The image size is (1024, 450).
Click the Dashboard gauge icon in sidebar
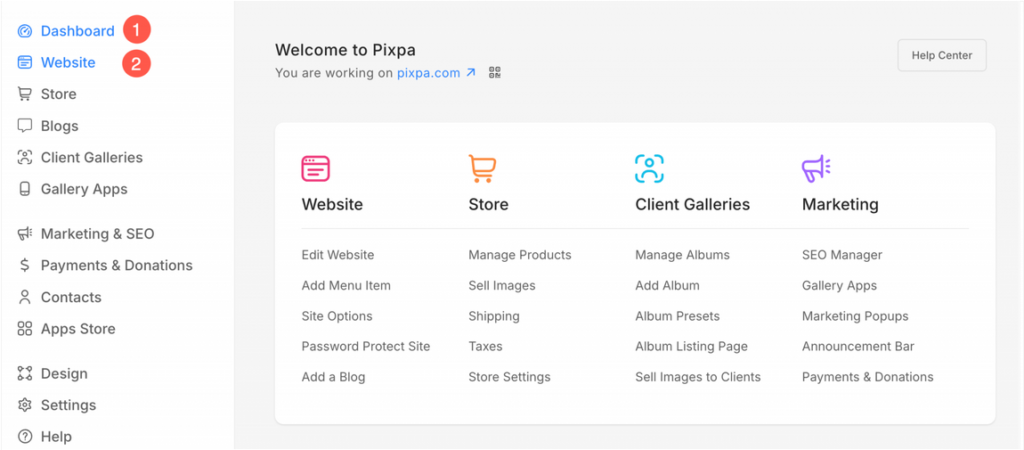point(25,31)
